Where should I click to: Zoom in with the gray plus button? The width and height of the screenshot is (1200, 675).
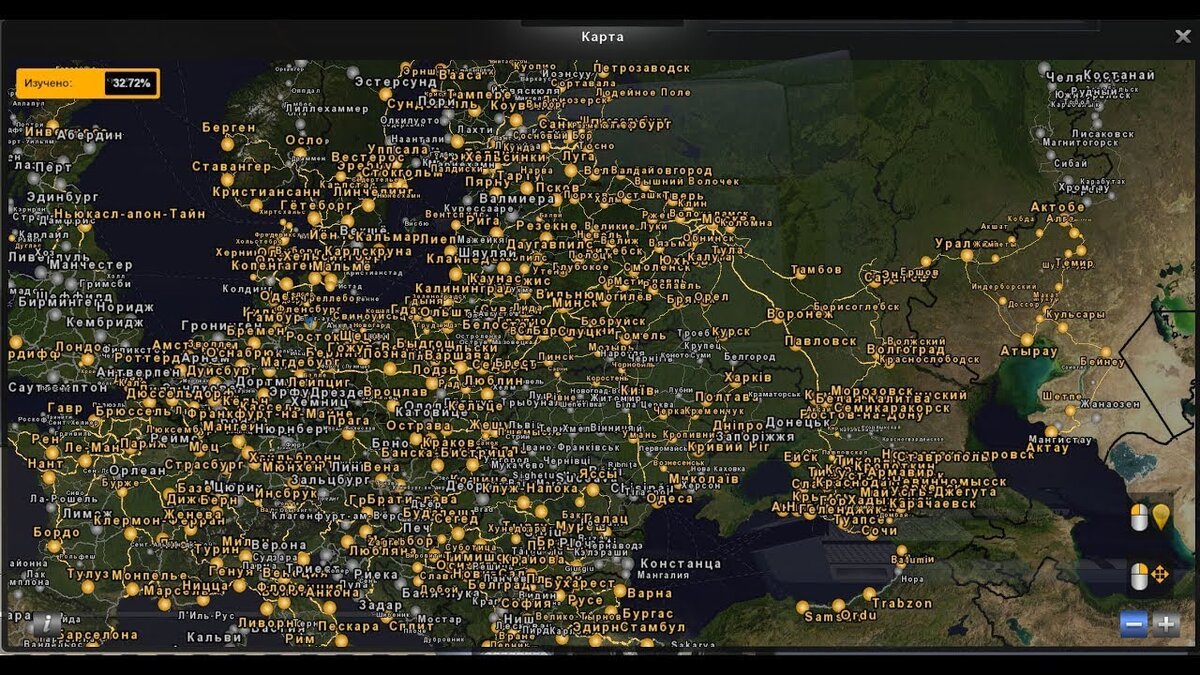pos(1166,625)
